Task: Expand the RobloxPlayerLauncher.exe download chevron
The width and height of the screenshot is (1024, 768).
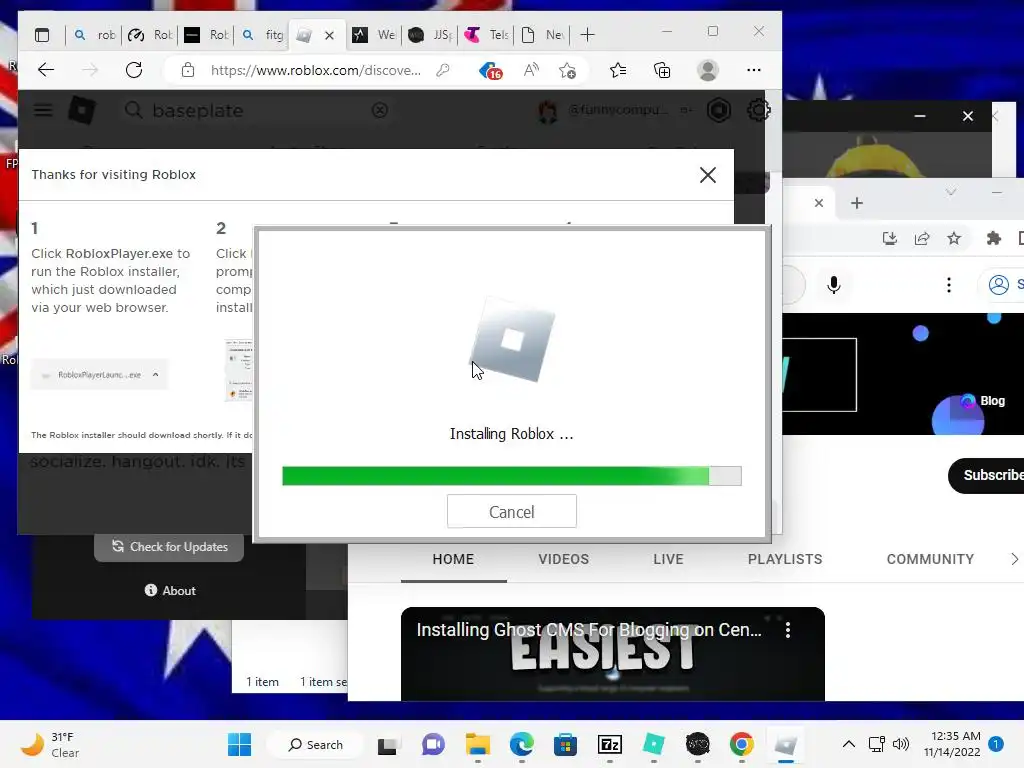Action: point(155,374)
